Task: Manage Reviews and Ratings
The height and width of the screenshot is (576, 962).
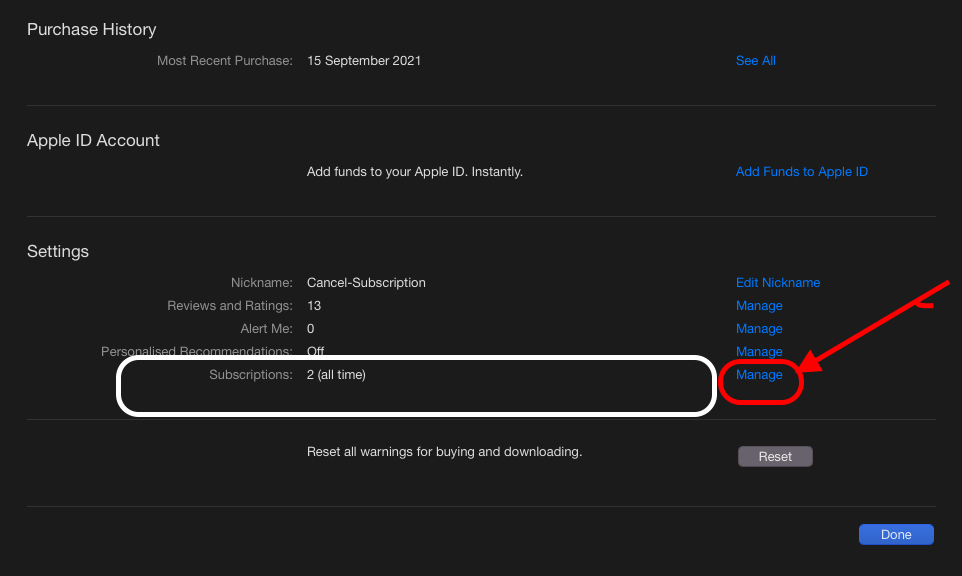Action: click(x=759, y=306)
